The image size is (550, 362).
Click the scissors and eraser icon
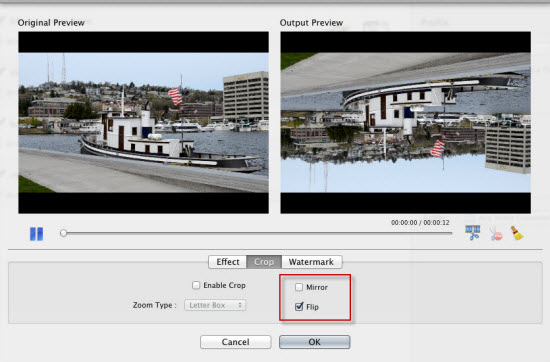pyautogui.click(x=496, y=234)
